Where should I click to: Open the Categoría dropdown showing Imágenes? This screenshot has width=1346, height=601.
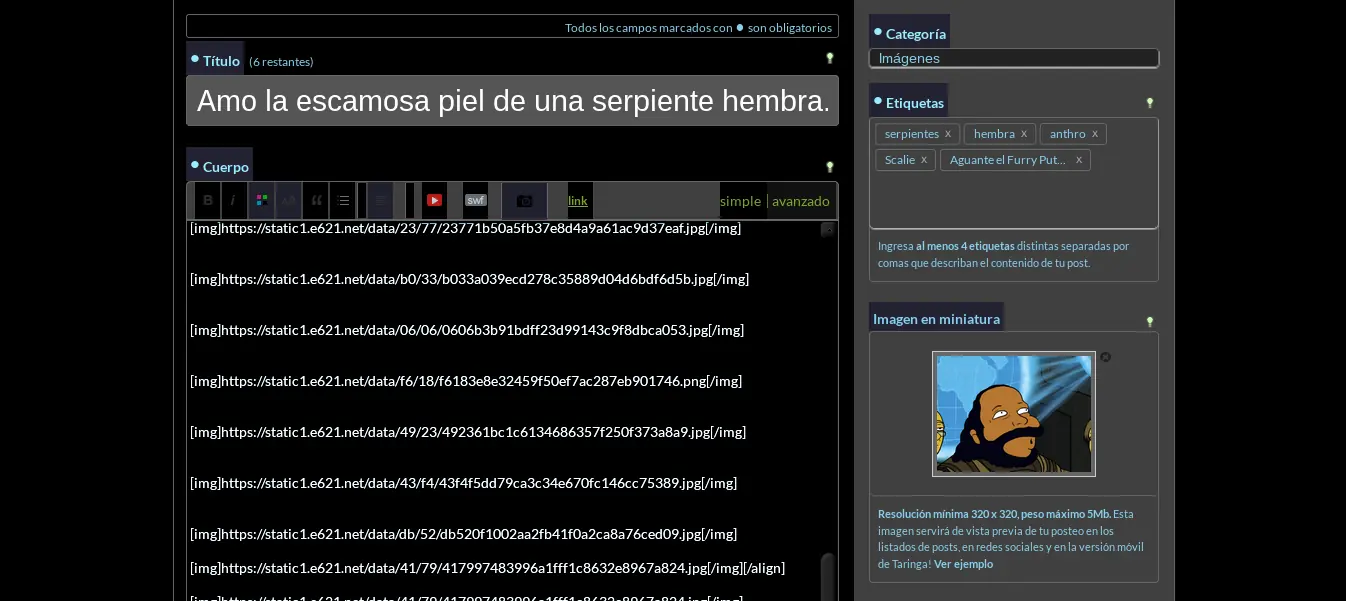1014,58
